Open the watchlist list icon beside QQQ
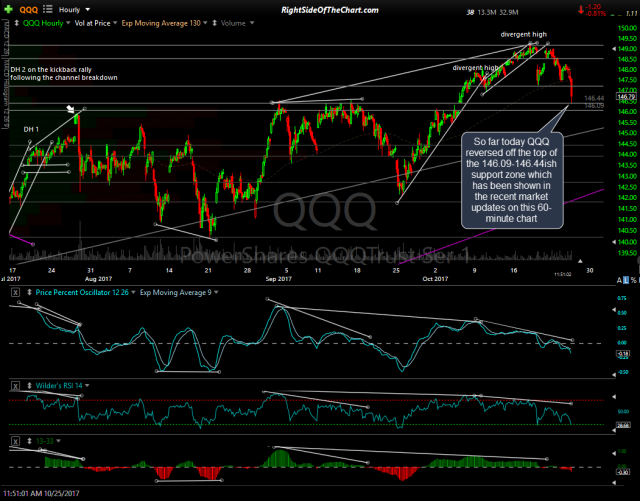Image resolution: width=640 pixels, height=501 pixels. click(x=47, y=9)
